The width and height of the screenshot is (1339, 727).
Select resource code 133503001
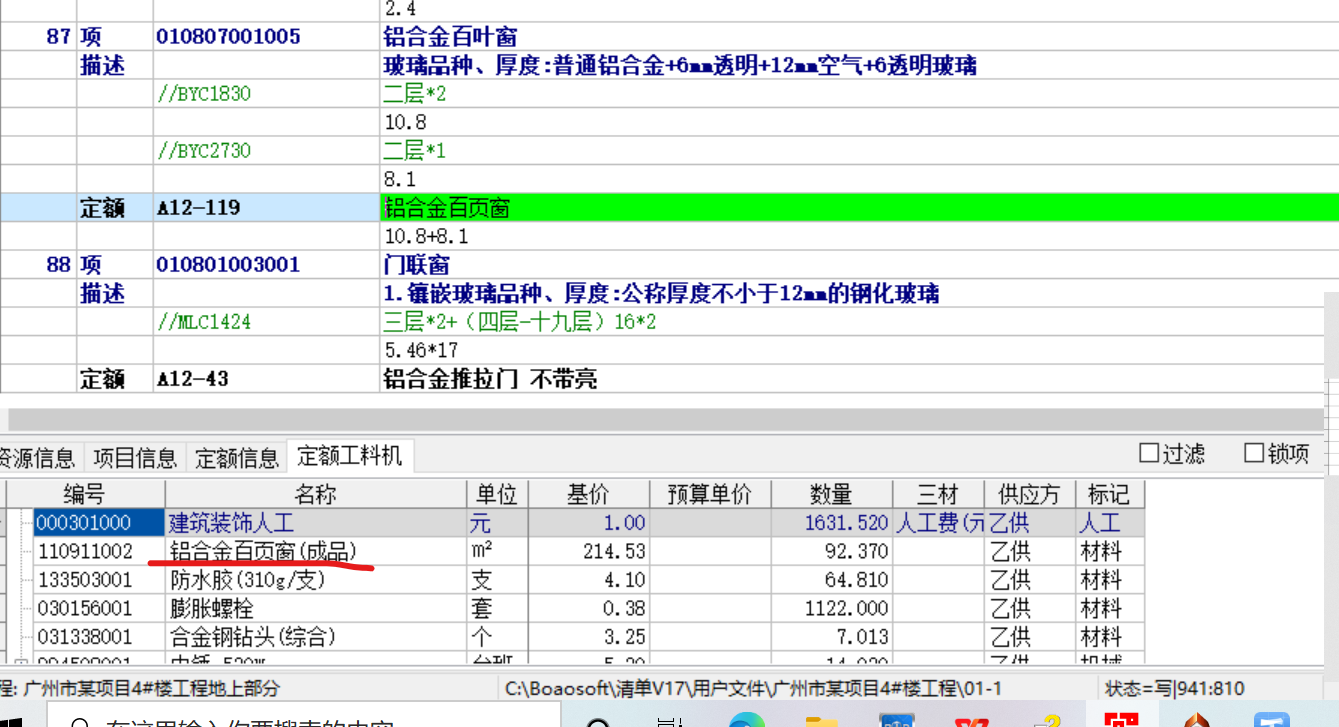pos(98,580)
